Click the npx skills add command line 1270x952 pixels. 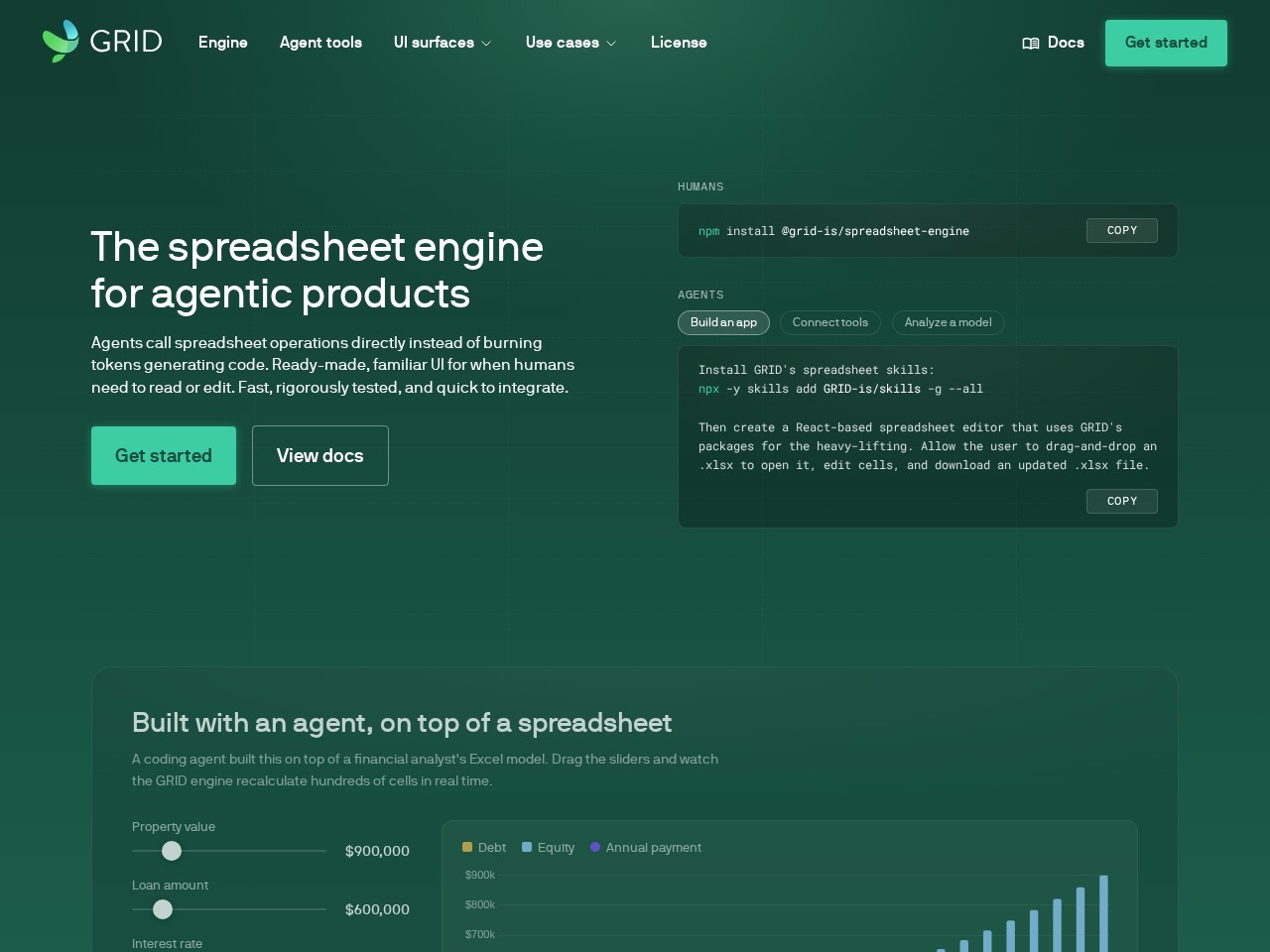click(x=840, y=389)
